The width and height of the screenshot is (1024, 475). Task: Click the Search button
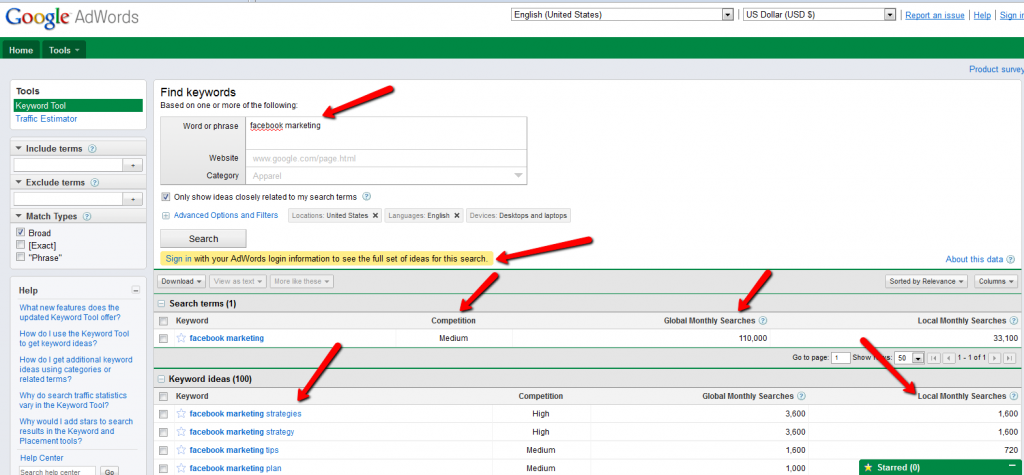203,238
